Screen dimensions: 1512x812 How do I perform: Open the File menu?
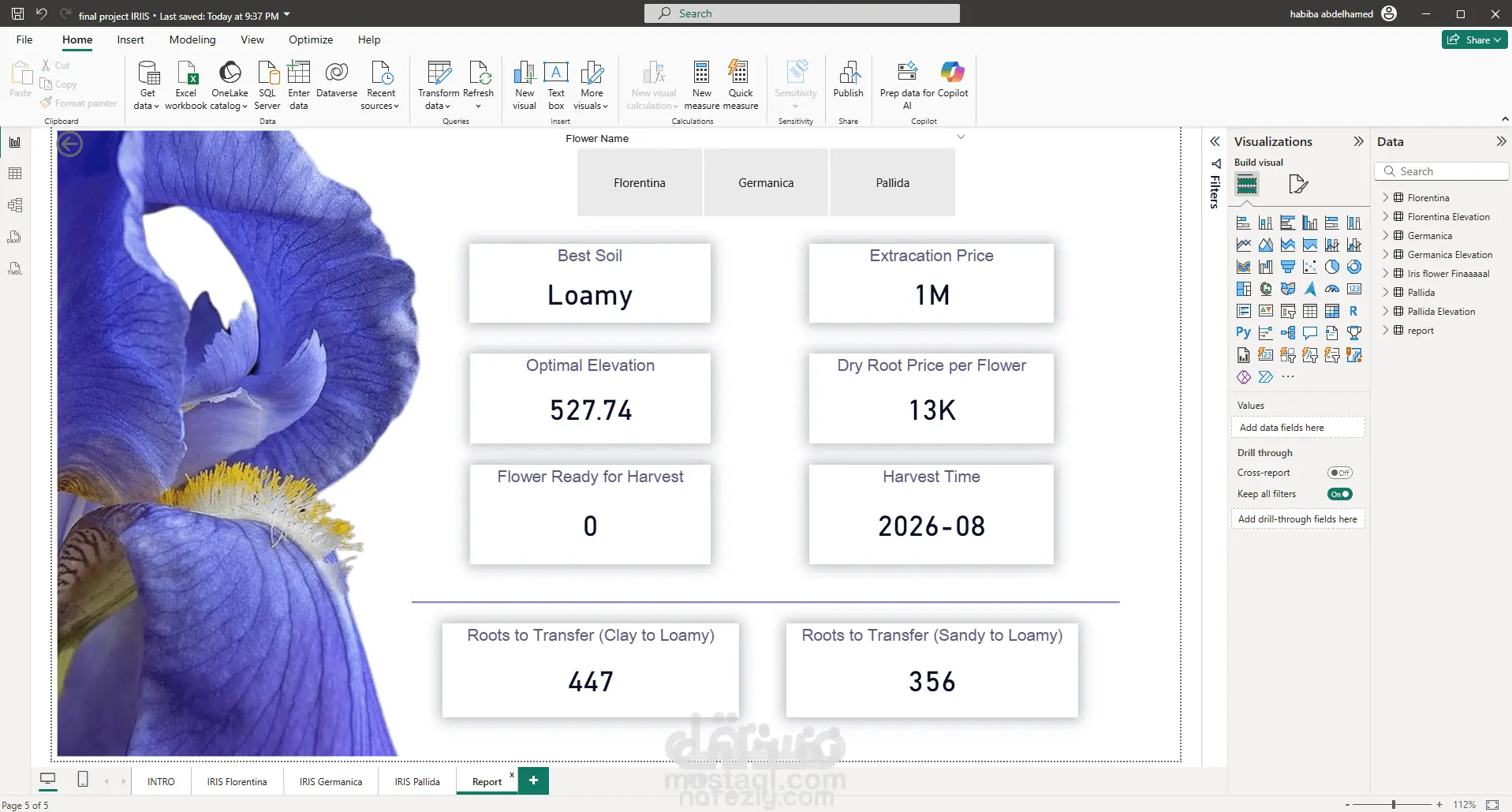[x=24, y=39]
